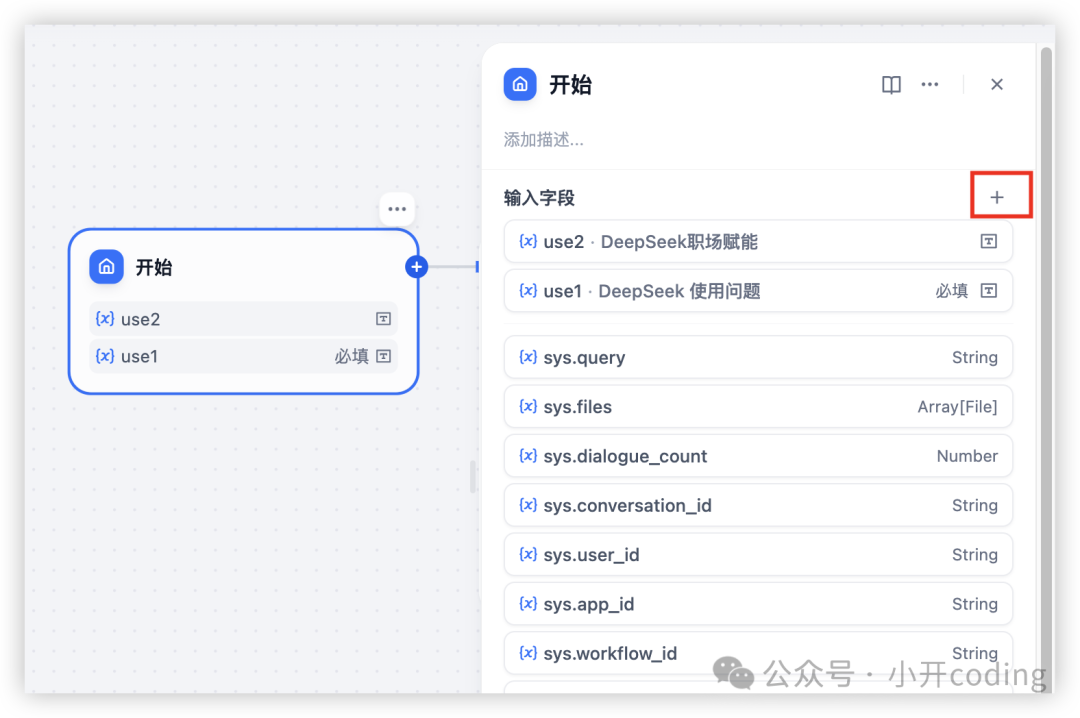
Task: Click text-type icon on node's use1 row
Action: point(384,356)
